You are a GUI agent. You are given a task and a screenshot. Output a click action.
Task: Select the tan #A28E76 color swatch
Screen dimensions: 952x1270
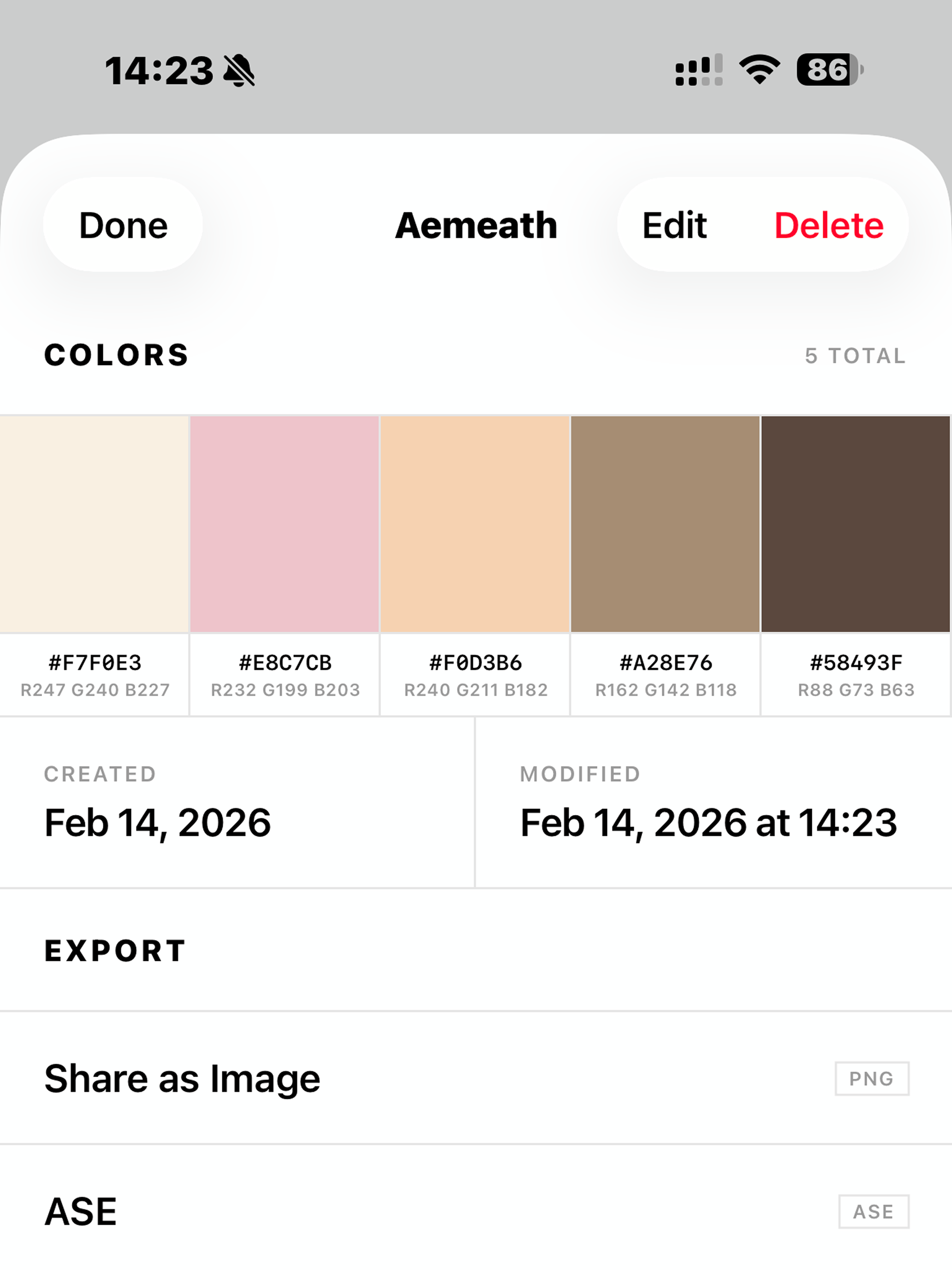[x=666, y=524]
